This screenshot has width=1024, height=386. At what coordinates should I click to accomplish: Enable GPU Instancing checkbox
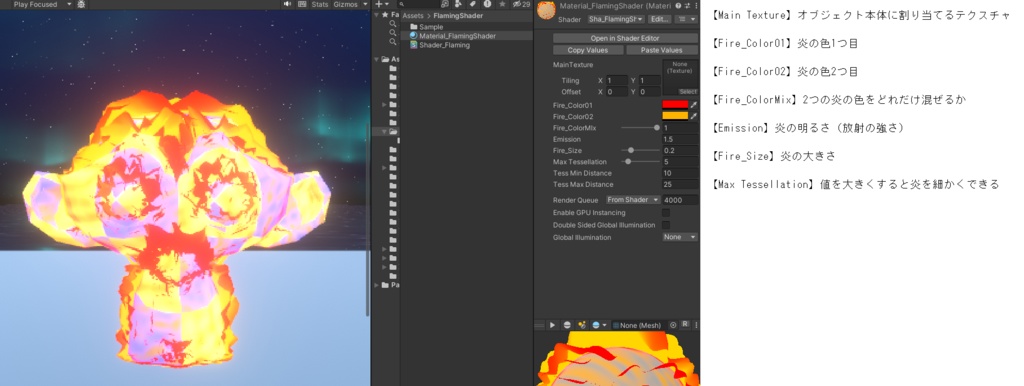666,213
